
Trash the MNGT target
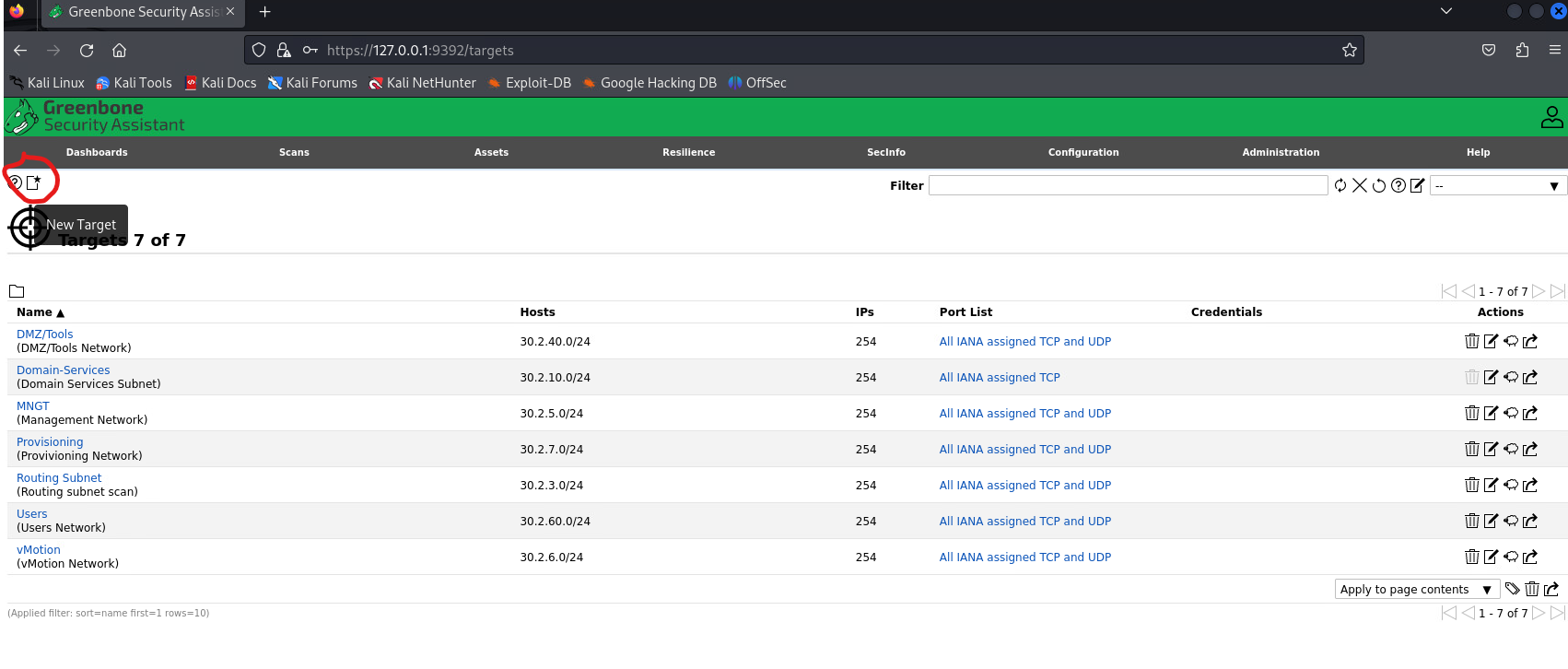pyautogui.click(x=1472, y=413)
